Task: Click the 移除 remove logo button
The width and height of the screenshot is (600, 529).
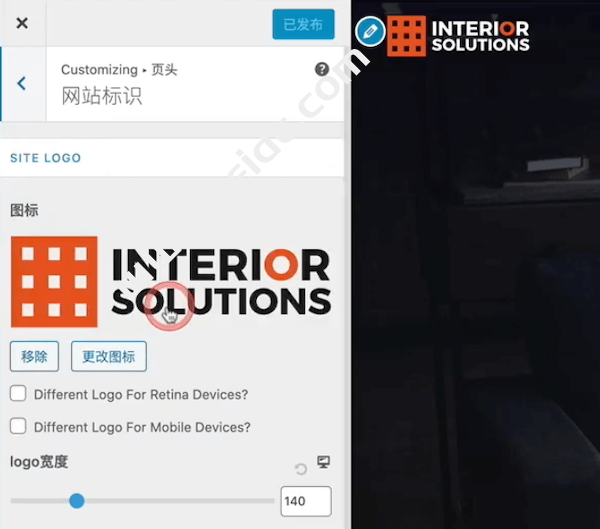Action: [x=34, y=356]
